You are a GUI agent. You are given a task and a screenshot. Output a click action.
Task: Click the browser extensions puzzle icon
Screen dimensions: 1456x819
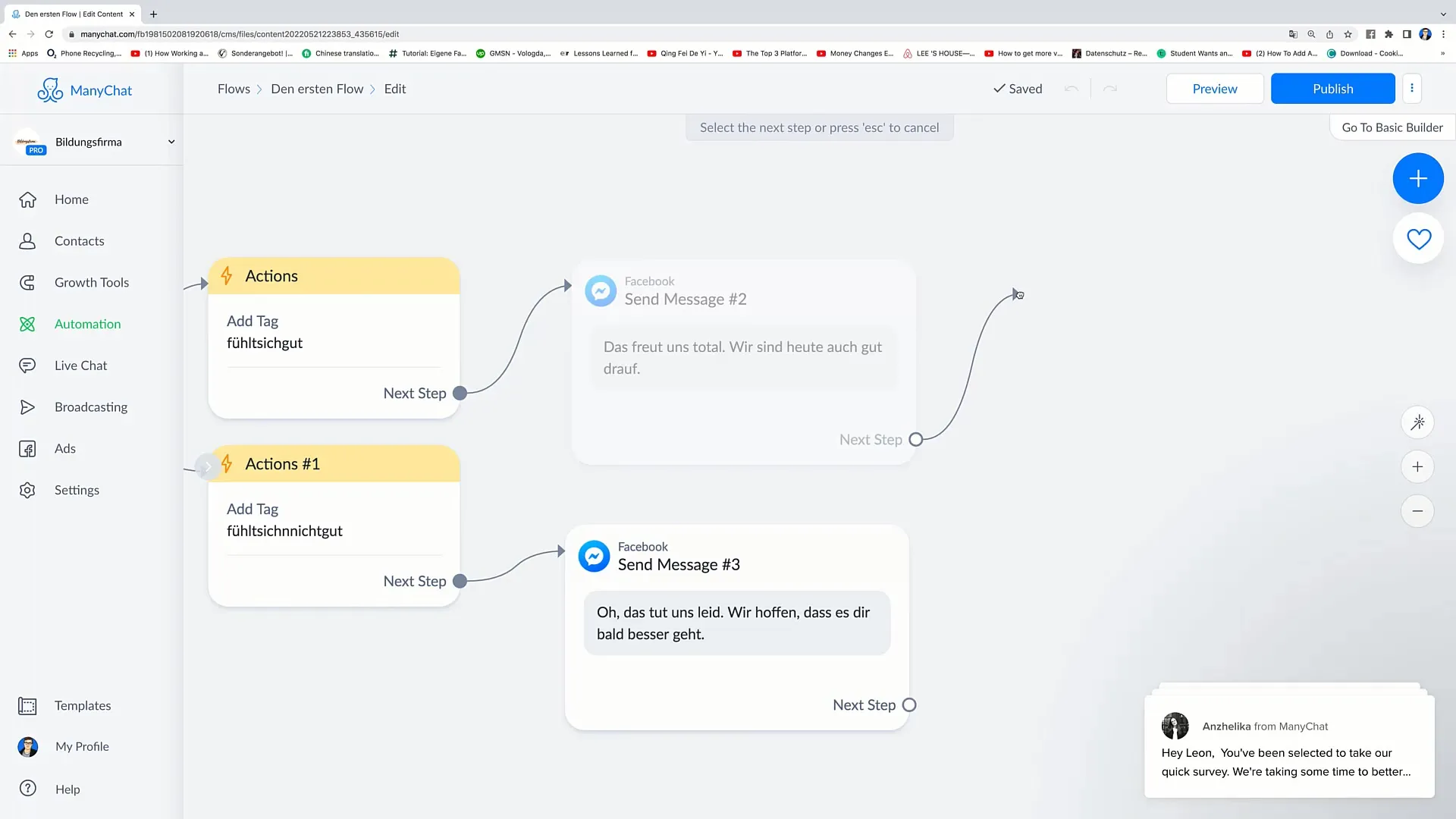[x=1389, y=34]
